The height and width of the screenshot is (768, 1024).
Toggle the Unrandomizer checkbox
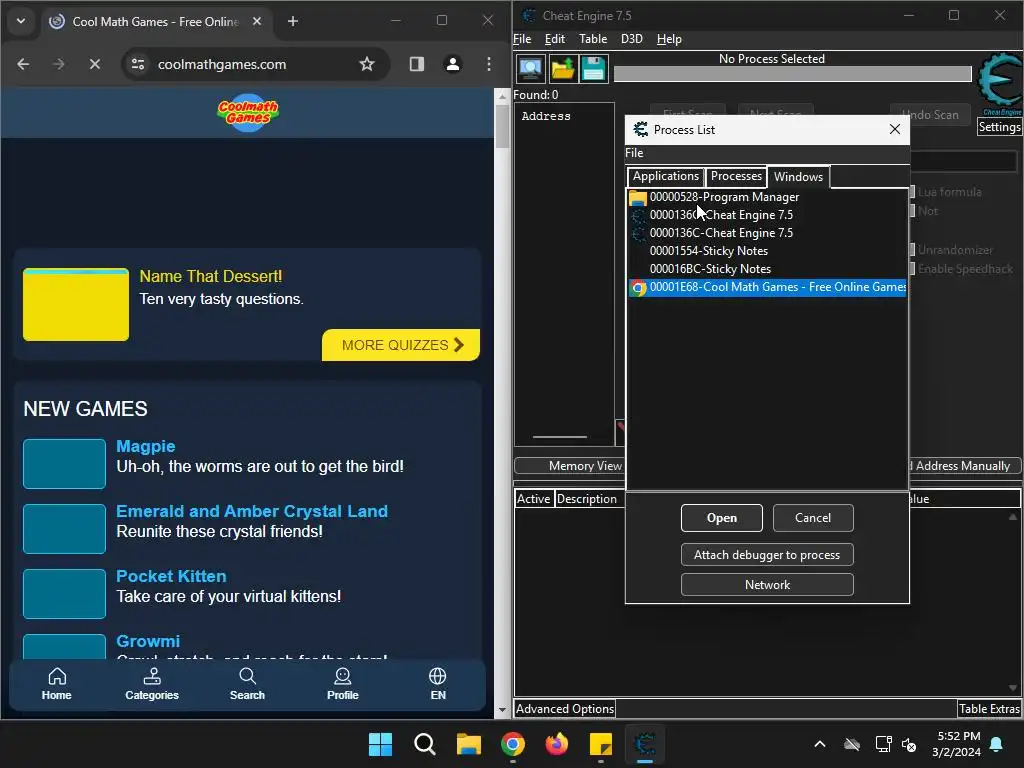pos(913,249)
